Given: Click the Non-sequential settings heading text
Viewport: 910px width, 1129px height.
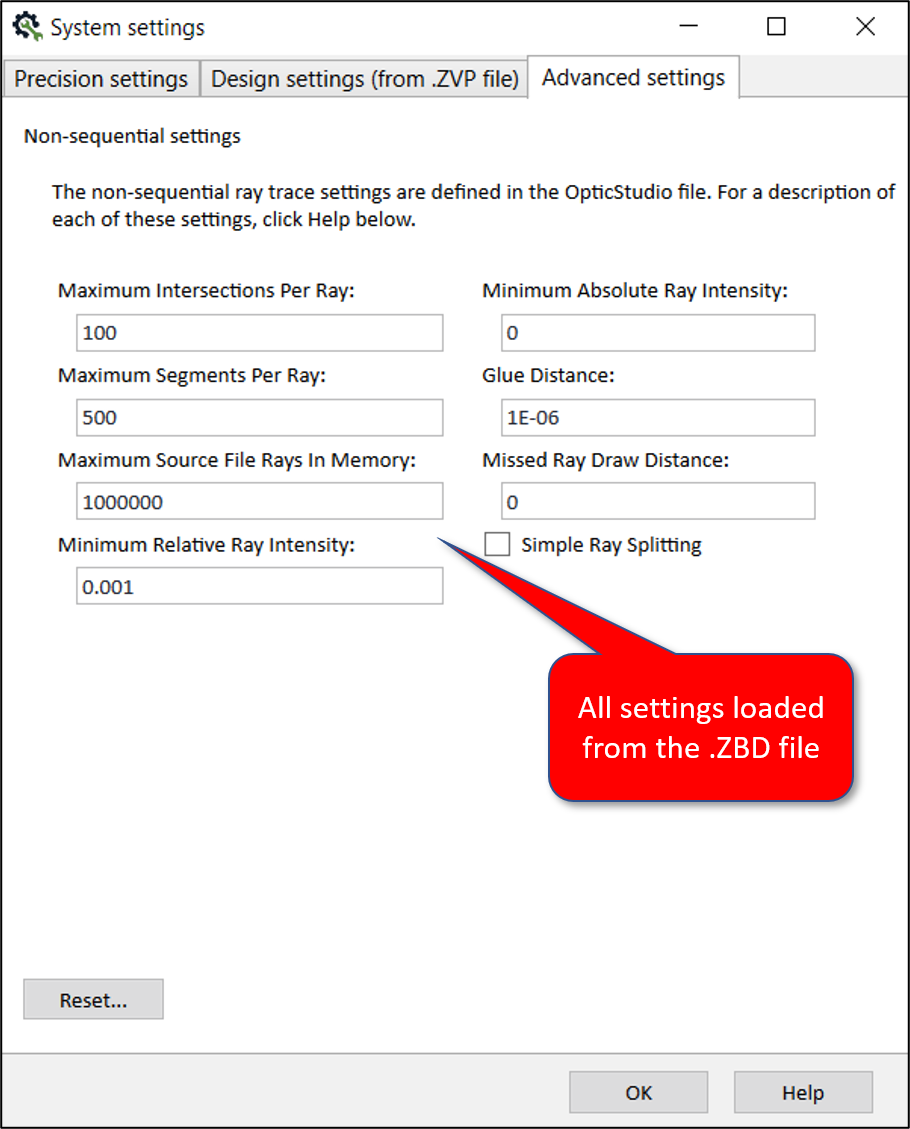Looking at the screenshot, I should (132, 136).
